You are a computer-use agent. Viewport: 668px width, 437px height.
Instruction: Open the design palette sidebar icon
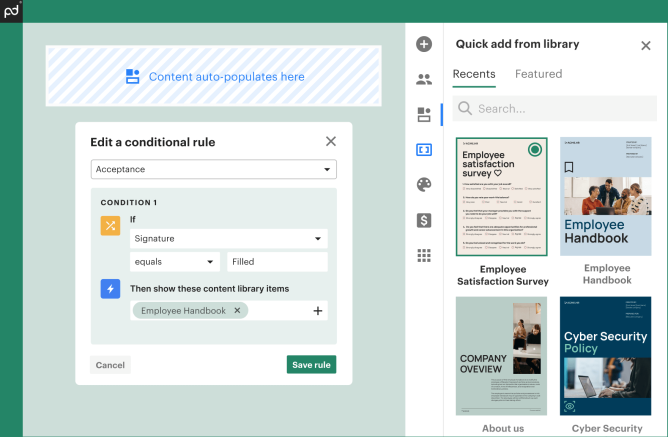pyautogui.click(x=424, y=185)
